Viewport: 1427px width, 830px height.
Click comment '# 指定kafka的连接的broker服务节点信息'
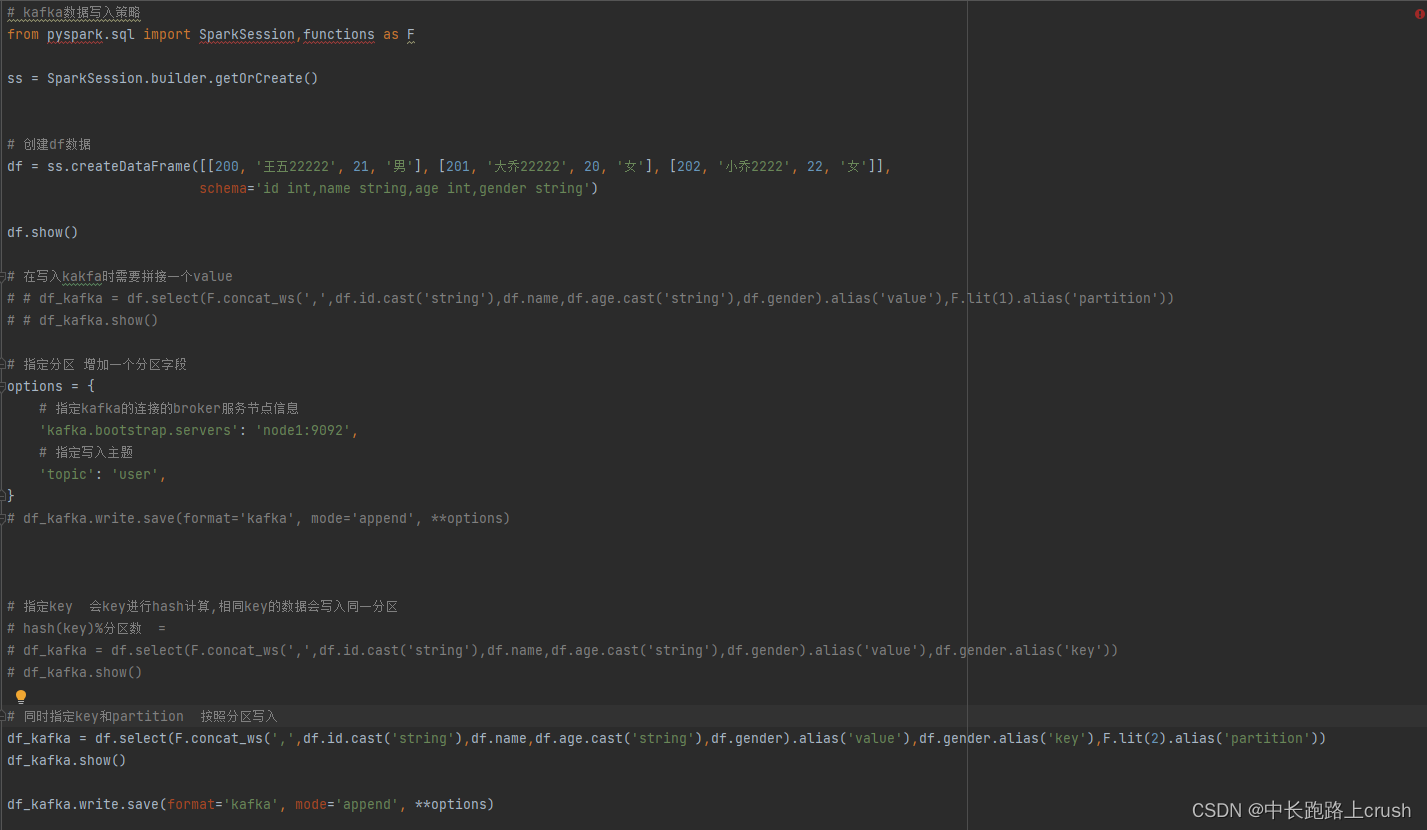[x=169, y=408]
